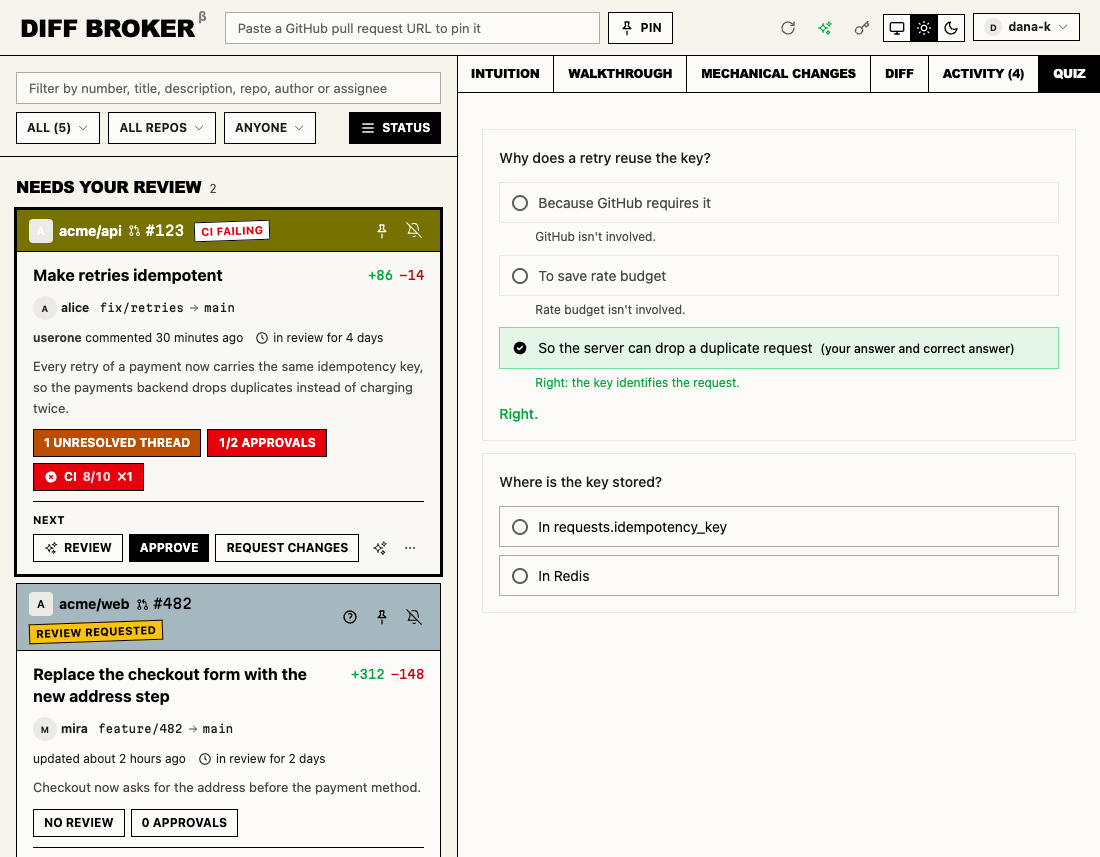Click clock icon by 'in review for 2 days'
Viewport: 1100px width, 857px height.
pos(205,759)
